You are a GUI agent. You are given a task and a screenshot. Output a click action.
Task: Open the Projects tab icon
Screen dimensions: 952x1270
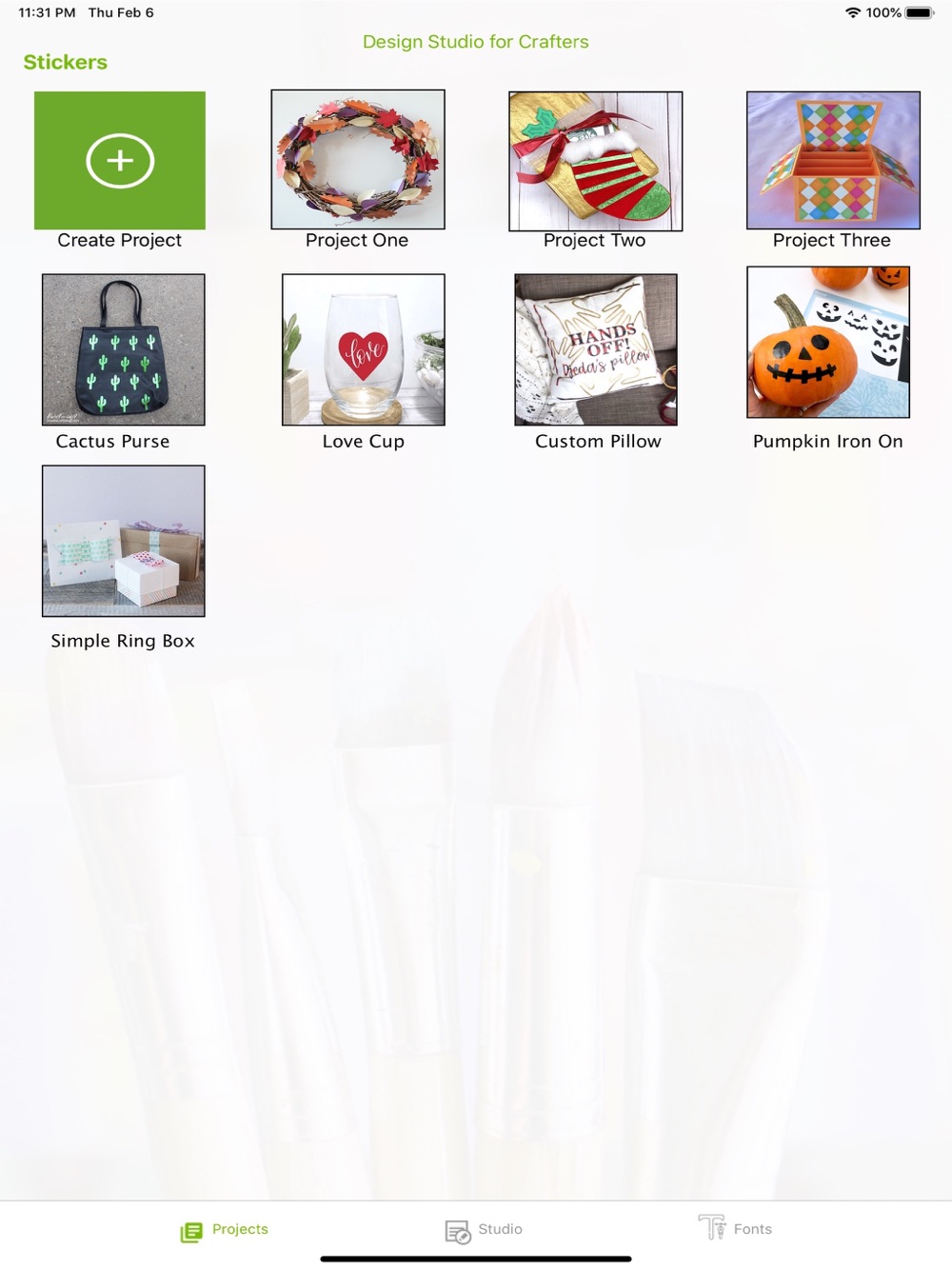191,1232
